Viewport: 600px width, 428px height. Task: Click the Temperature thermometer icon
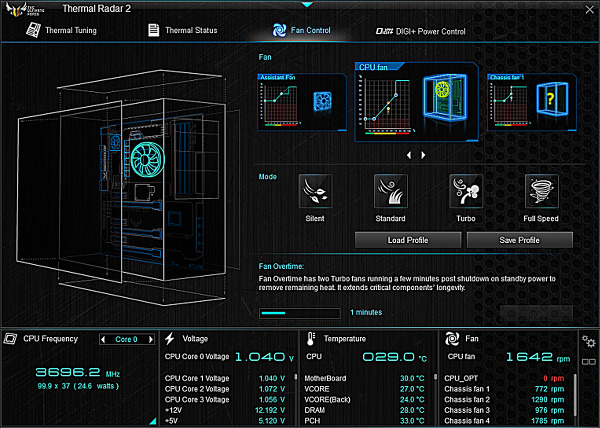coord(311,339)
